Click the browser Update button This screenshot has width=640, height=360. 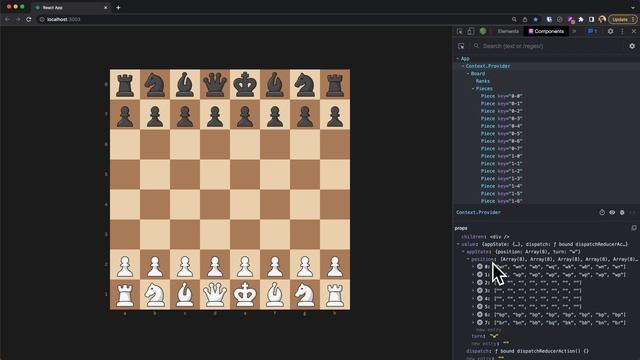coord(622,19)
